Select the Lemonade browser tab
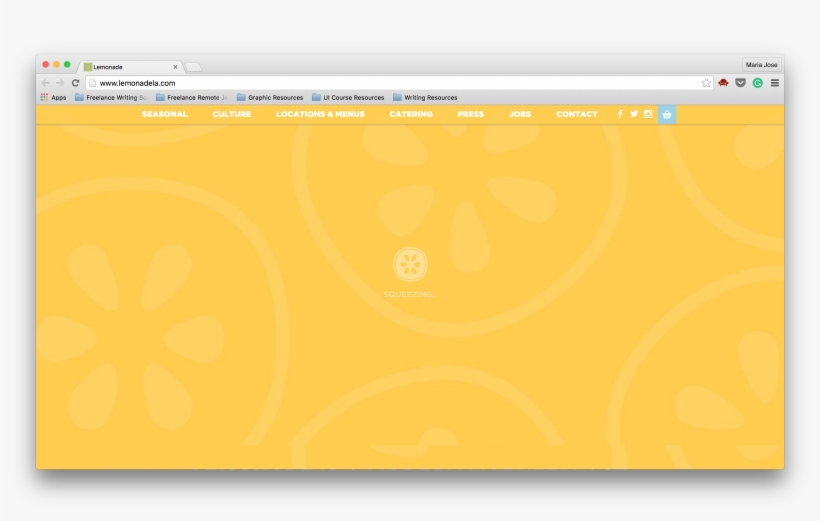The image size is (820, 521). [130, 67]
